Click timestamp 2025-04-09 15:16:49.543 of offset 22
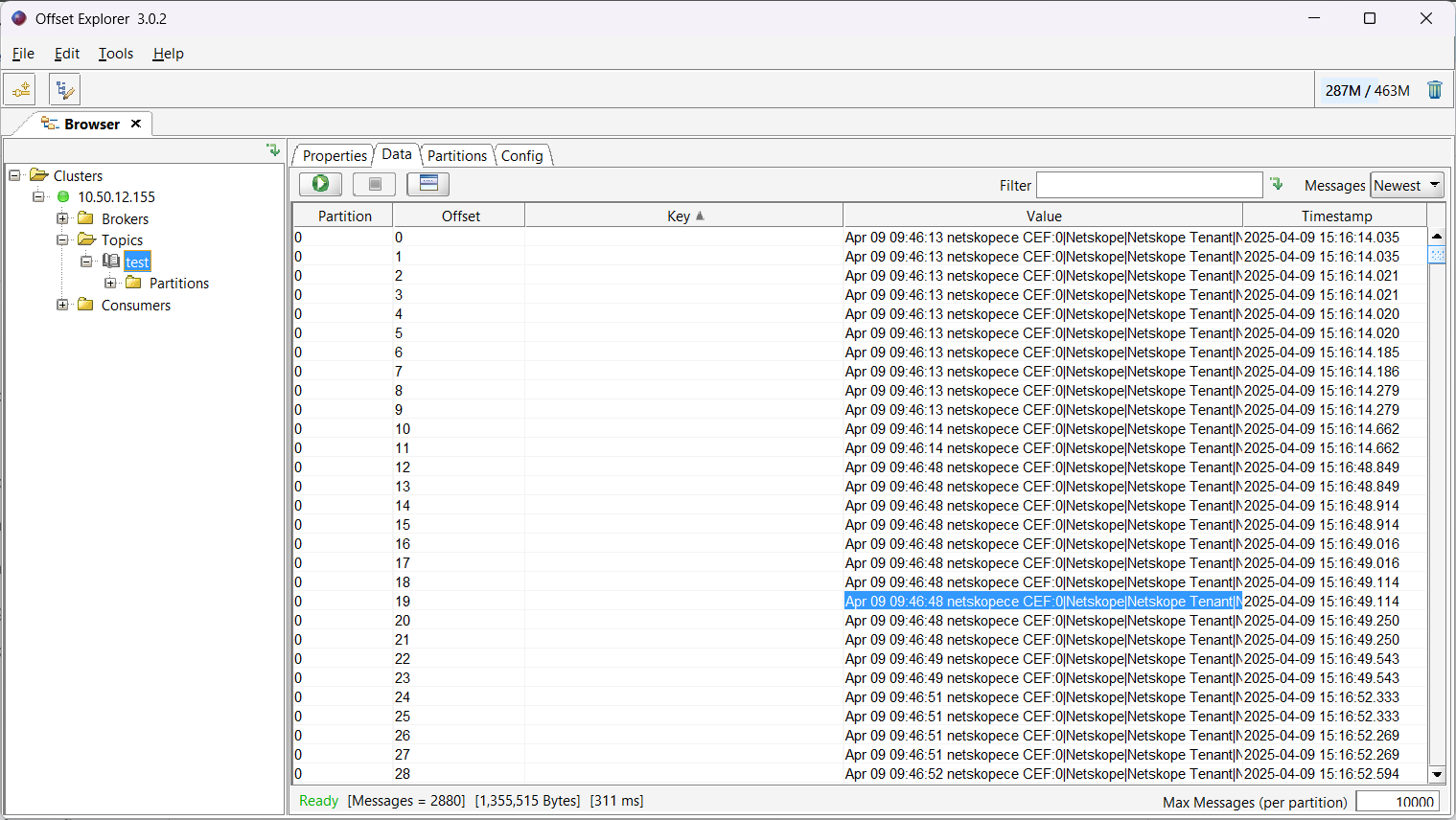Viewport: 1456px width, 820px height. (x=1321, y=659)
